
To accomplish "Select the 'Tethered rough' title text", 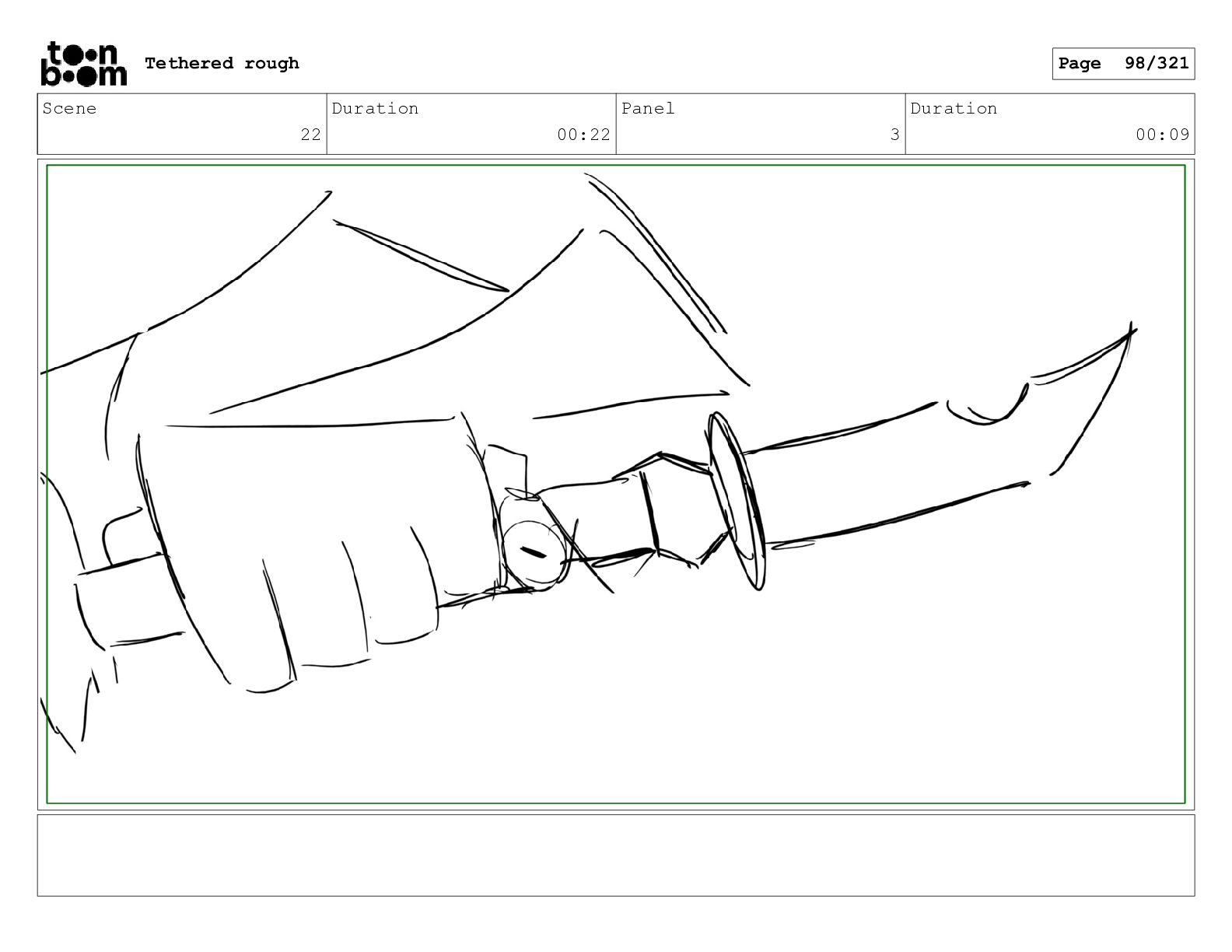I will 222,63.
